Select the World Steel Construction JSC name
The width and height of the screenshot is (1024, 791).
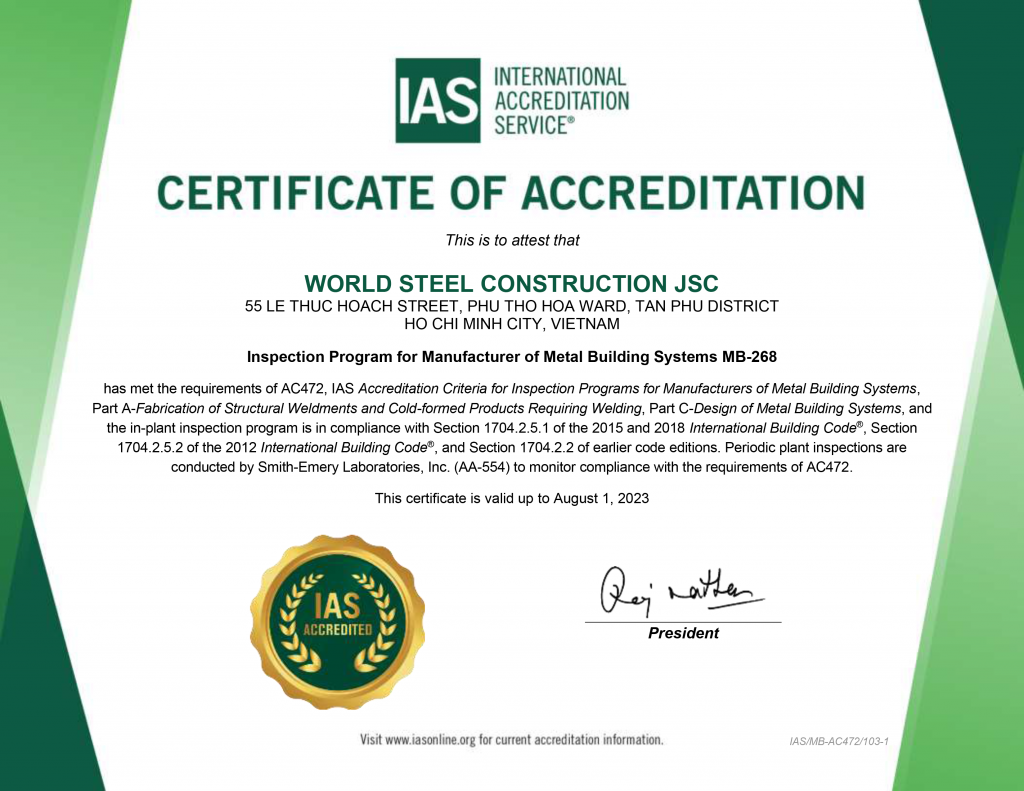tap(511, 283)
